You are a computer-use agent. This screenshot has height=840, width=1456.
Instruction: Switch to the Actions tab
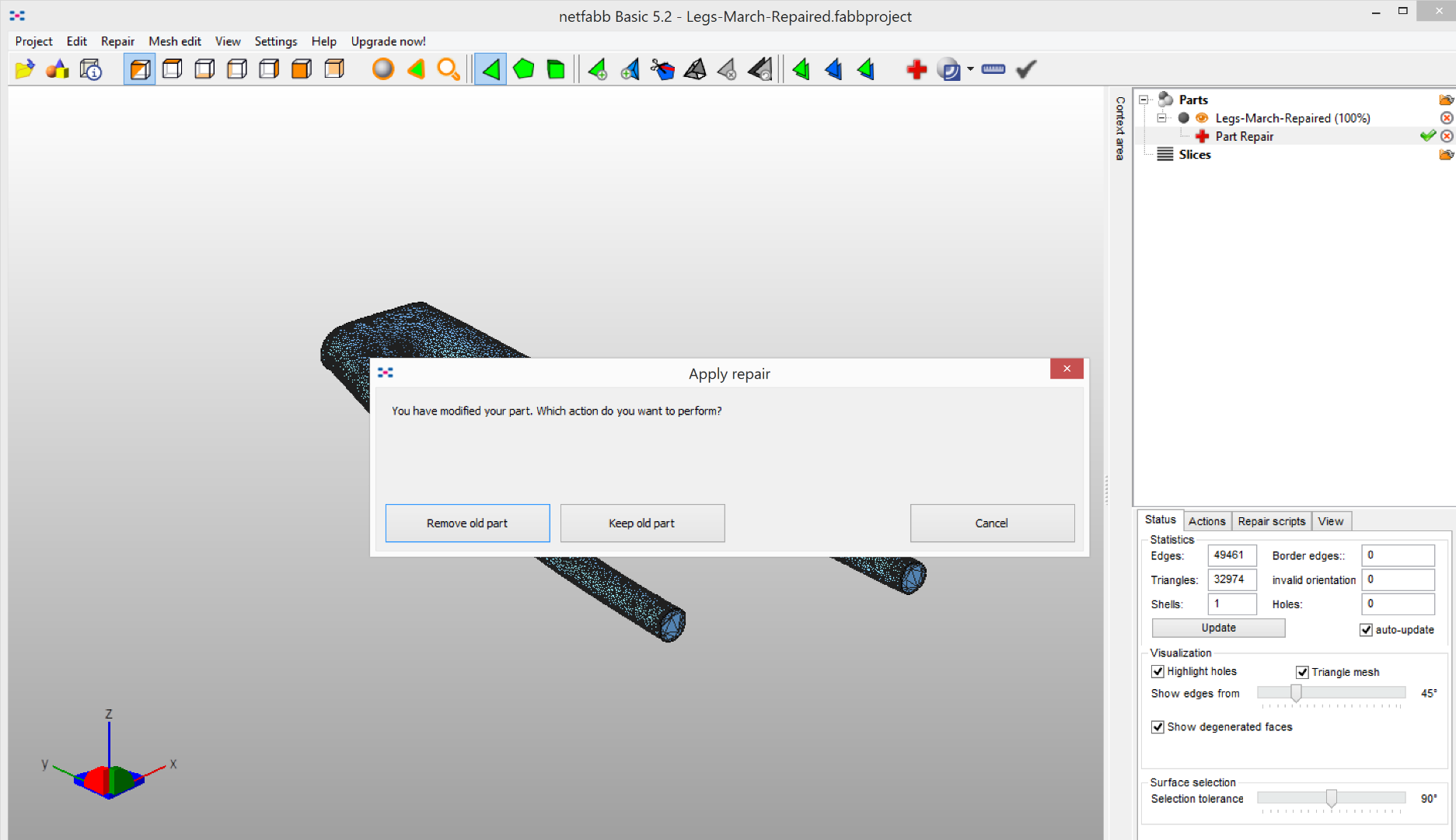click(x=1206, y=521)
